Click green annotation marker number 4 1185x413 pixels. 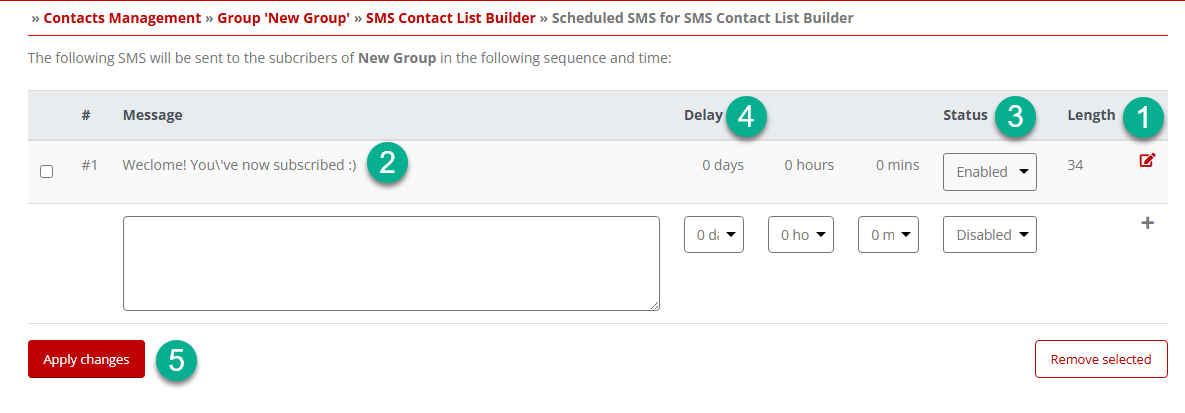[x=747, y=117]
